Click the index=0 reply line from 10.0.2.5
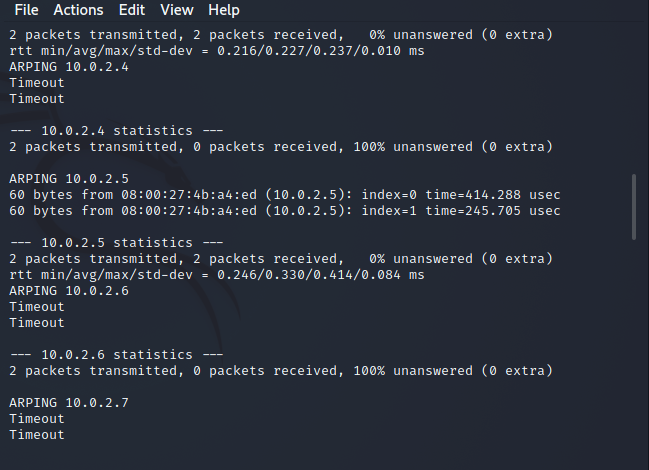This screenshot has height=470, width=649. click(x=285, y=195)
